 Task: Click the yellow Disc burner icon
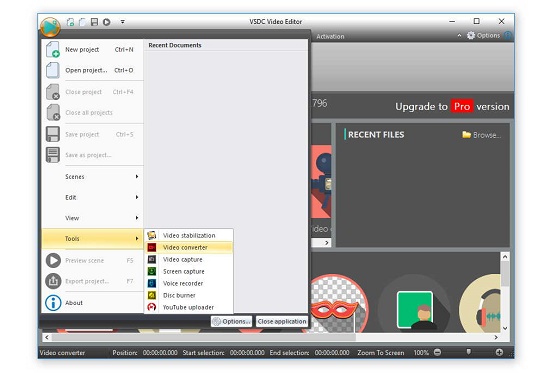point(152,295)
